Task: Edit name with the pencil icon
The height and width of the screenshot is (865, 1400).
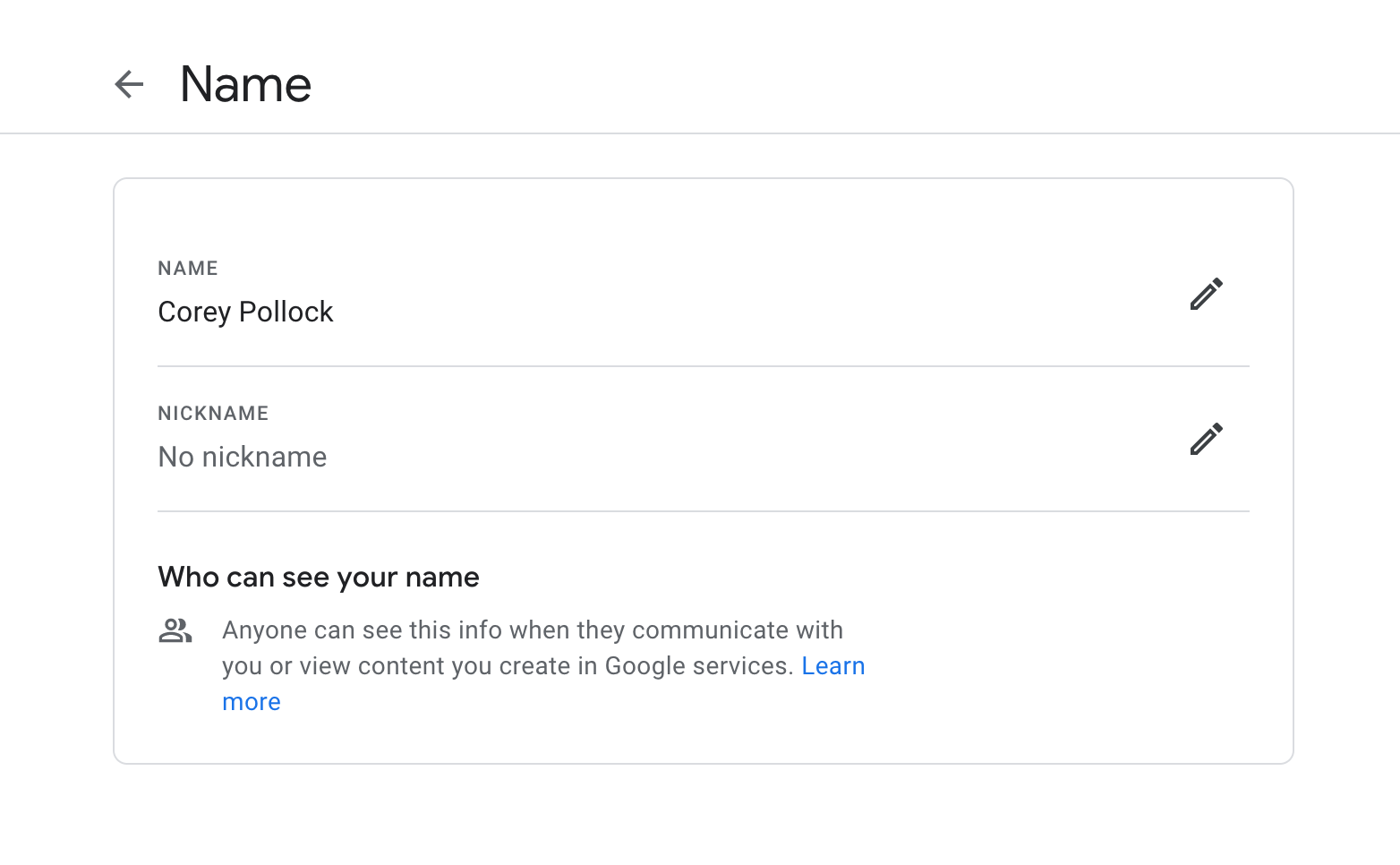Action: coord(1206,294)
